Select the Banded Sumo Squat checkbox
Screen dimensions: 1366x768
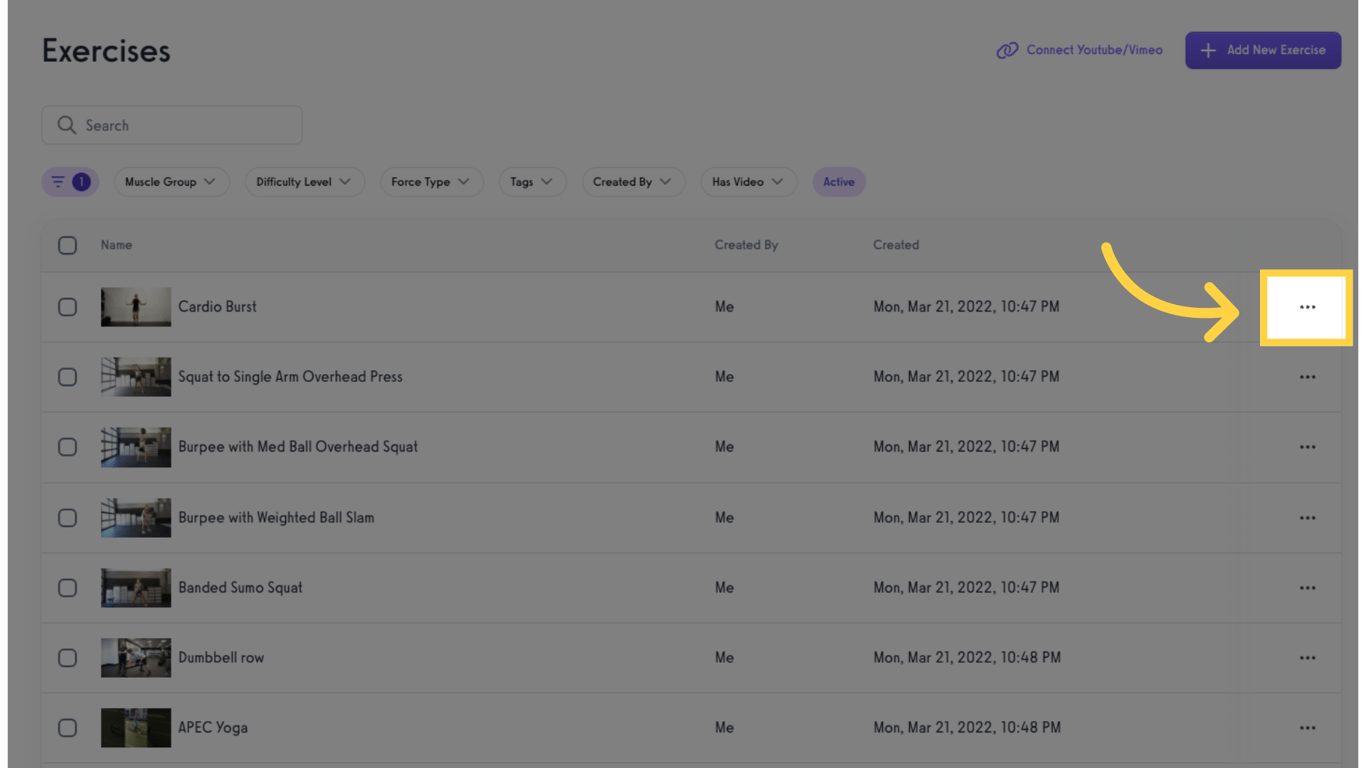pos(67,588)
